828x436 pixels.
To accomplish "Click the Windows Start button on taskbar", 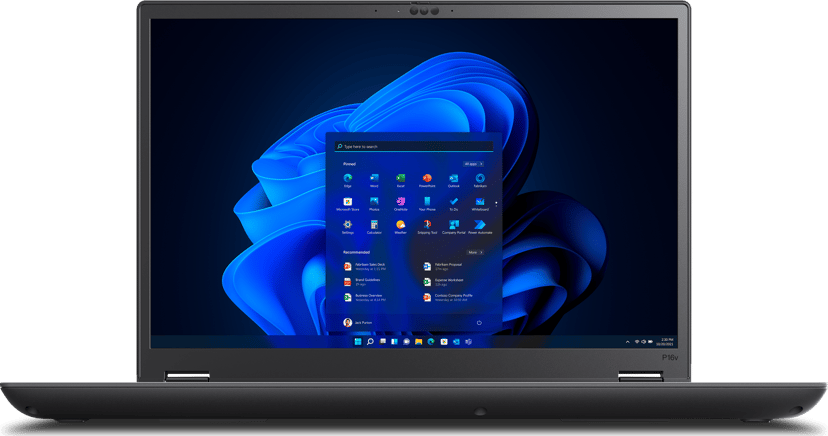I will click(x=358, y=342).
